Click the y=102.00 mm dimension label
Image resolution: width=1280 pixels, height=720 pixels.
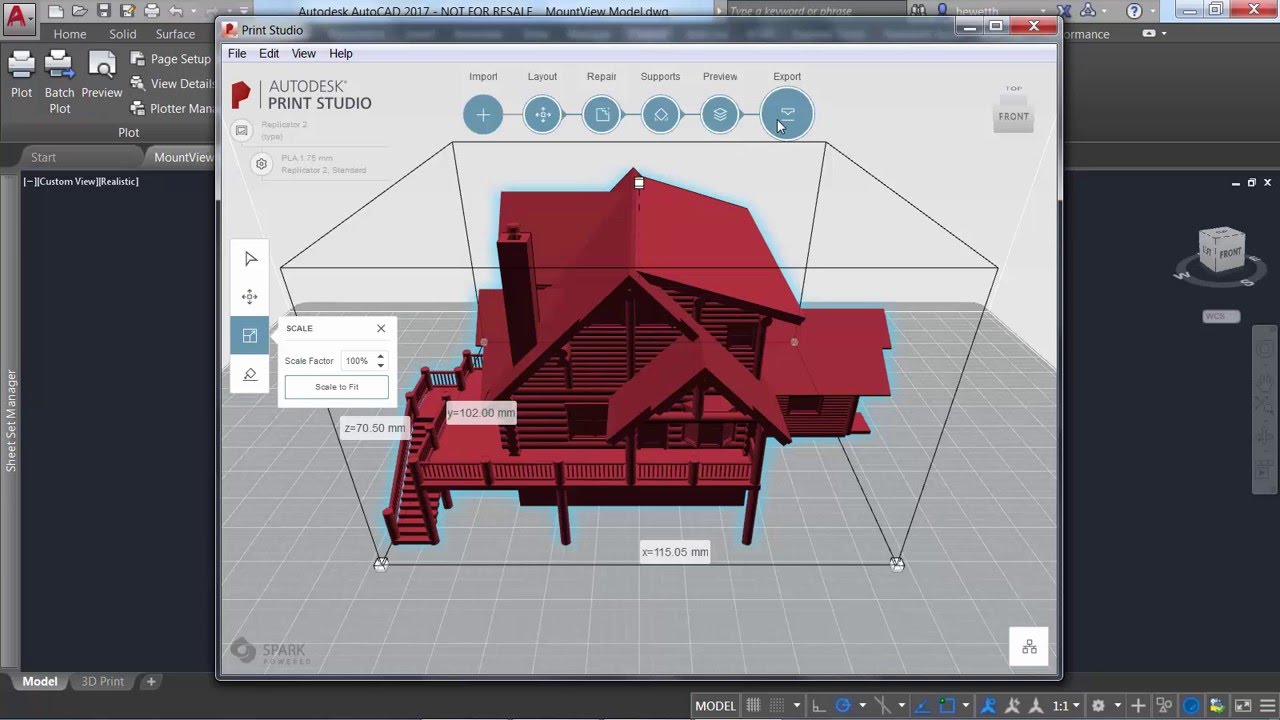click(481, 413)
